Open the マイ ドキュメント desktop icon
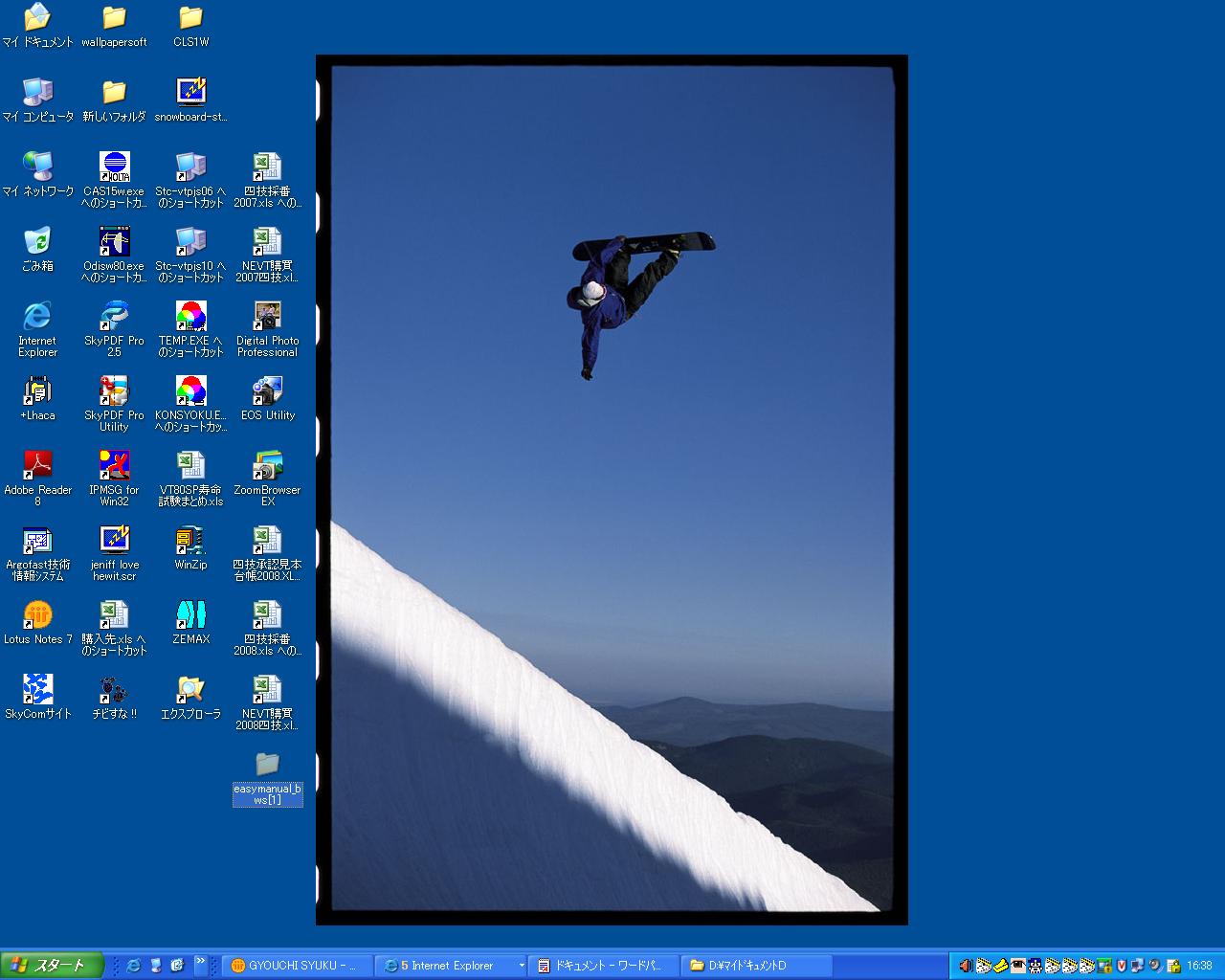 [x=37, y=26]
